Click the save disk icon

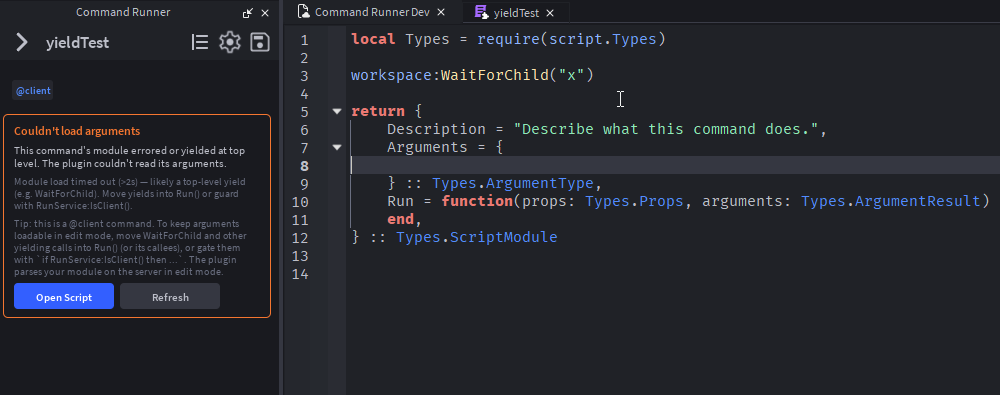point(260,43)
